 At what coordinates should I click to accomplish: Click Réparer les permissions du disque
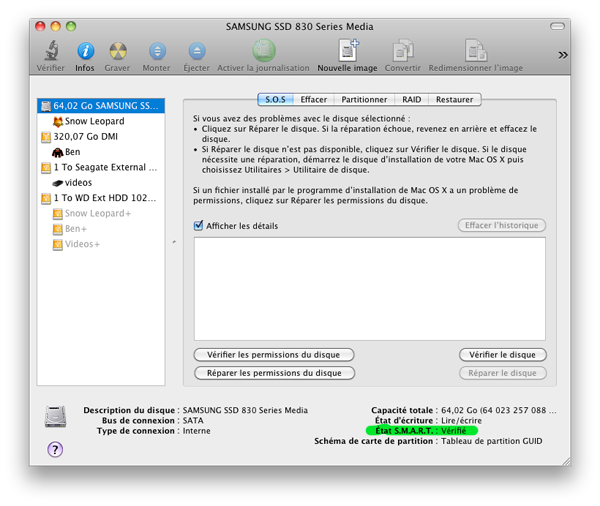click(274, 373)
